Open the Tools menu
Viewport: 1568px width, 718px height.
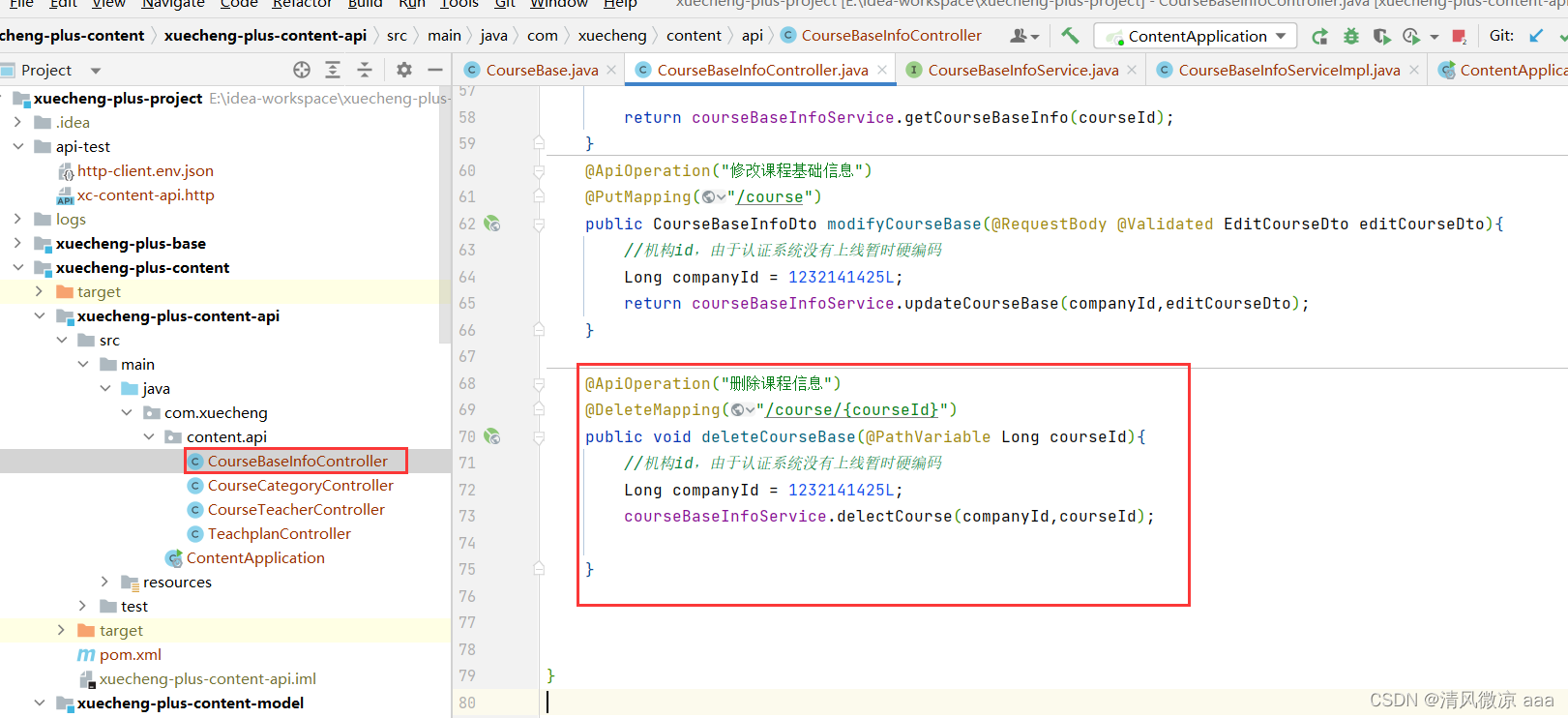pos(459,5)
